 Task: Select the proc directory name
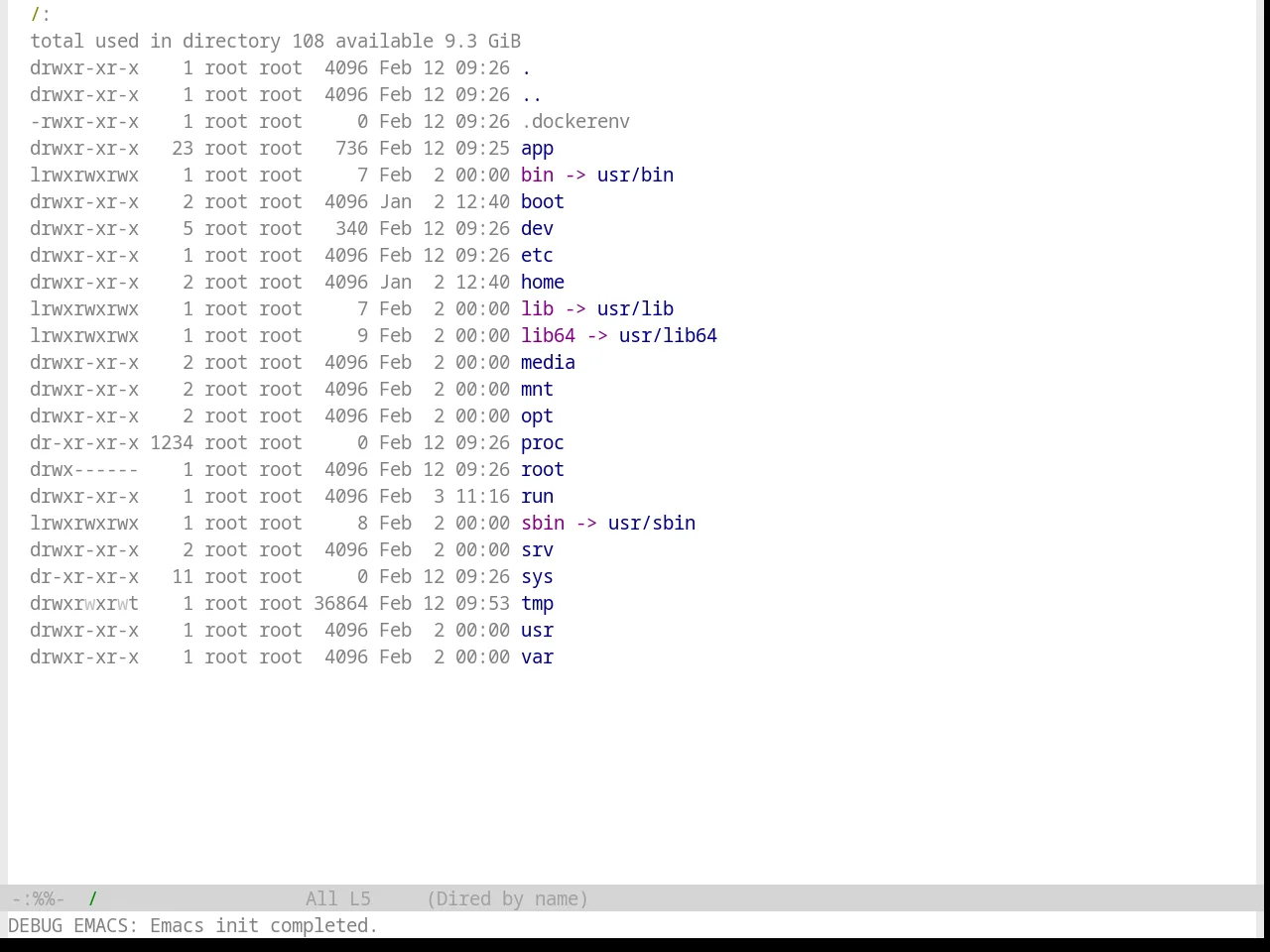[543, 443]
